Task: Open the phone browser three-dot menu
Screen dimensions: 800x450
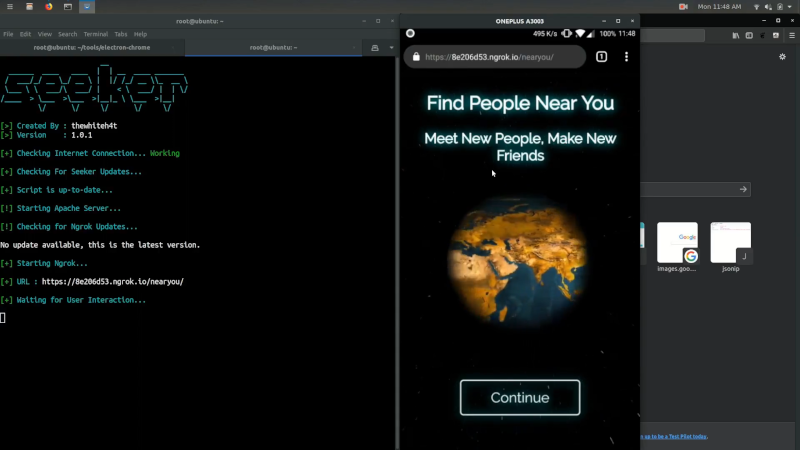Action: (627, 57)
